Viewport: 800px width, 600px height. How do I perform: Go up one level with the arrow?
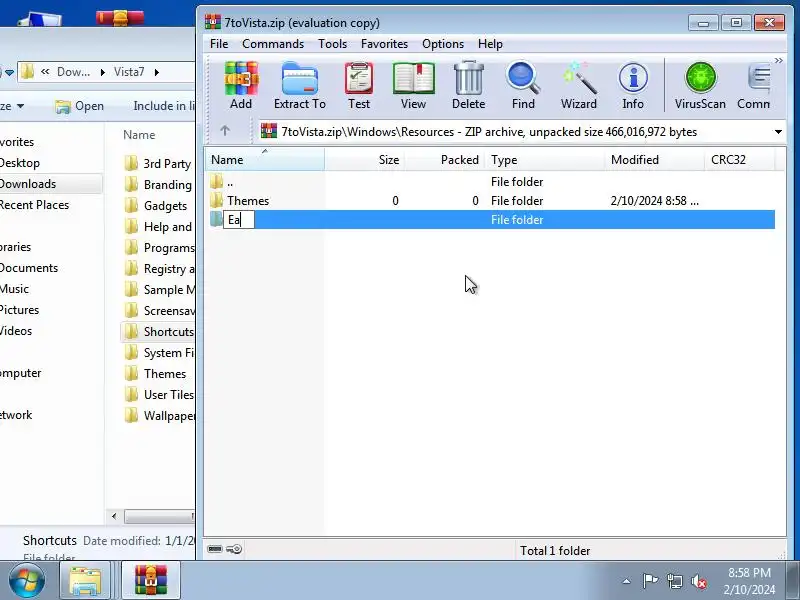click(225, 131)
